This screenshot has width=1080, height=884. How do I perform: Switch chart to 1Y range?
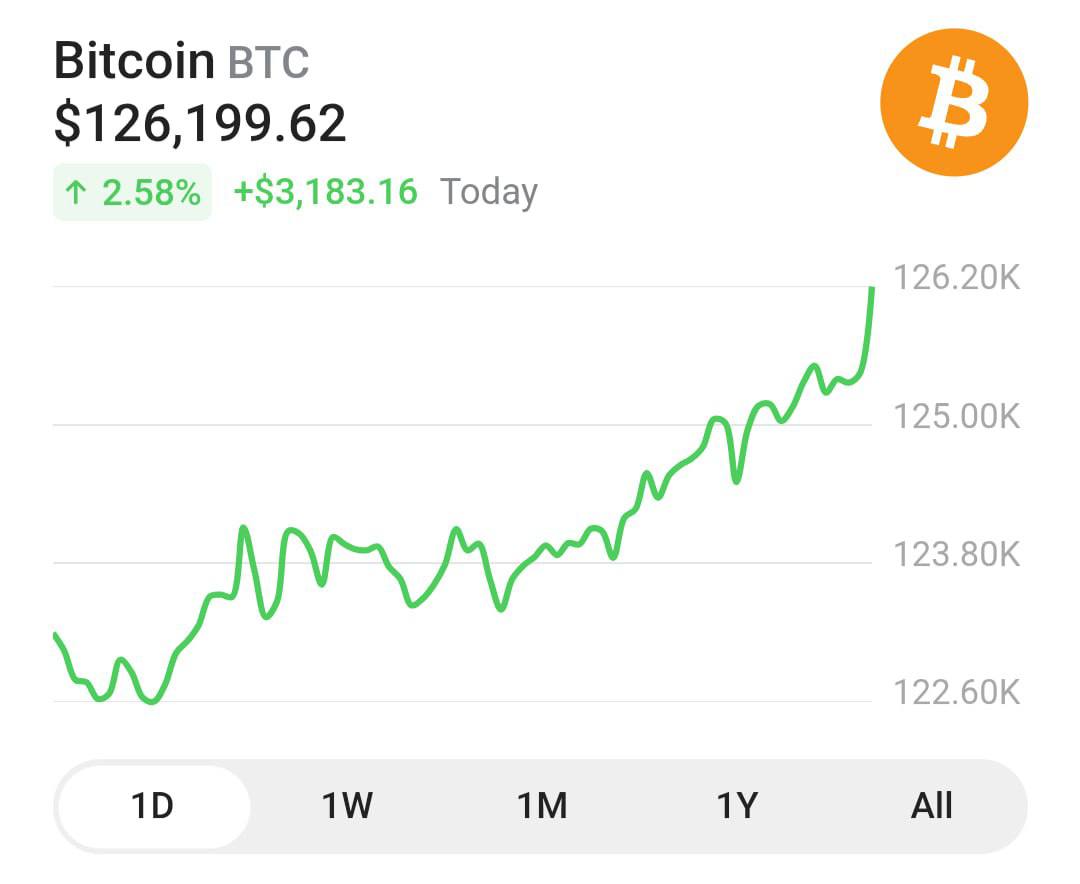(x=737, y=805)
